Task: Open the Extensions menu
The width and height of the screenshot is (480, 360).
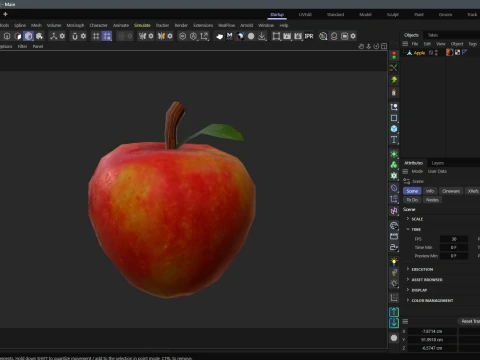Action: click(x=203, y=25)
